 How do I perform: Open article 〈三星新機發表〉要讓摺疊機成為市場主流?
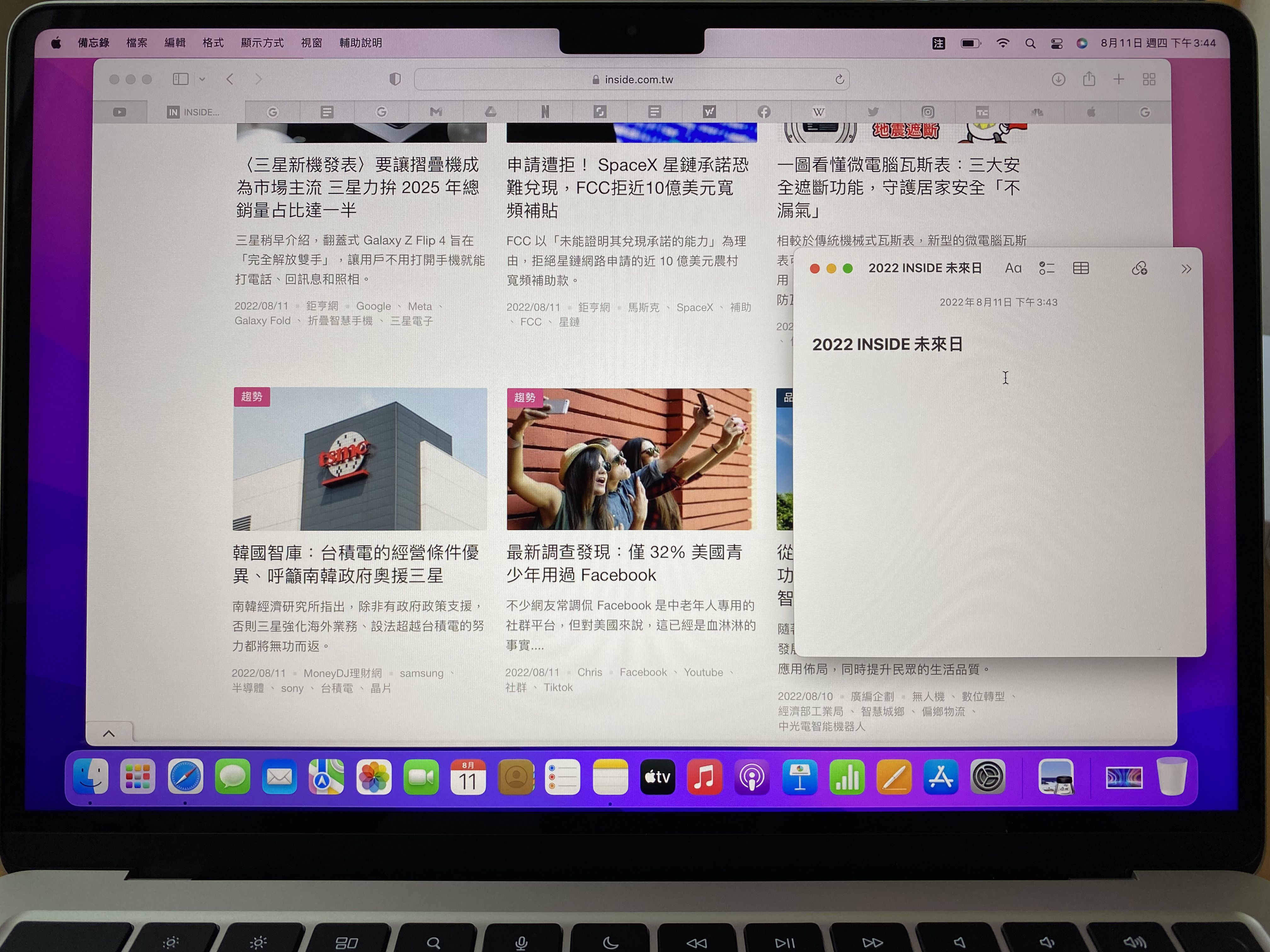pos(357,188)
